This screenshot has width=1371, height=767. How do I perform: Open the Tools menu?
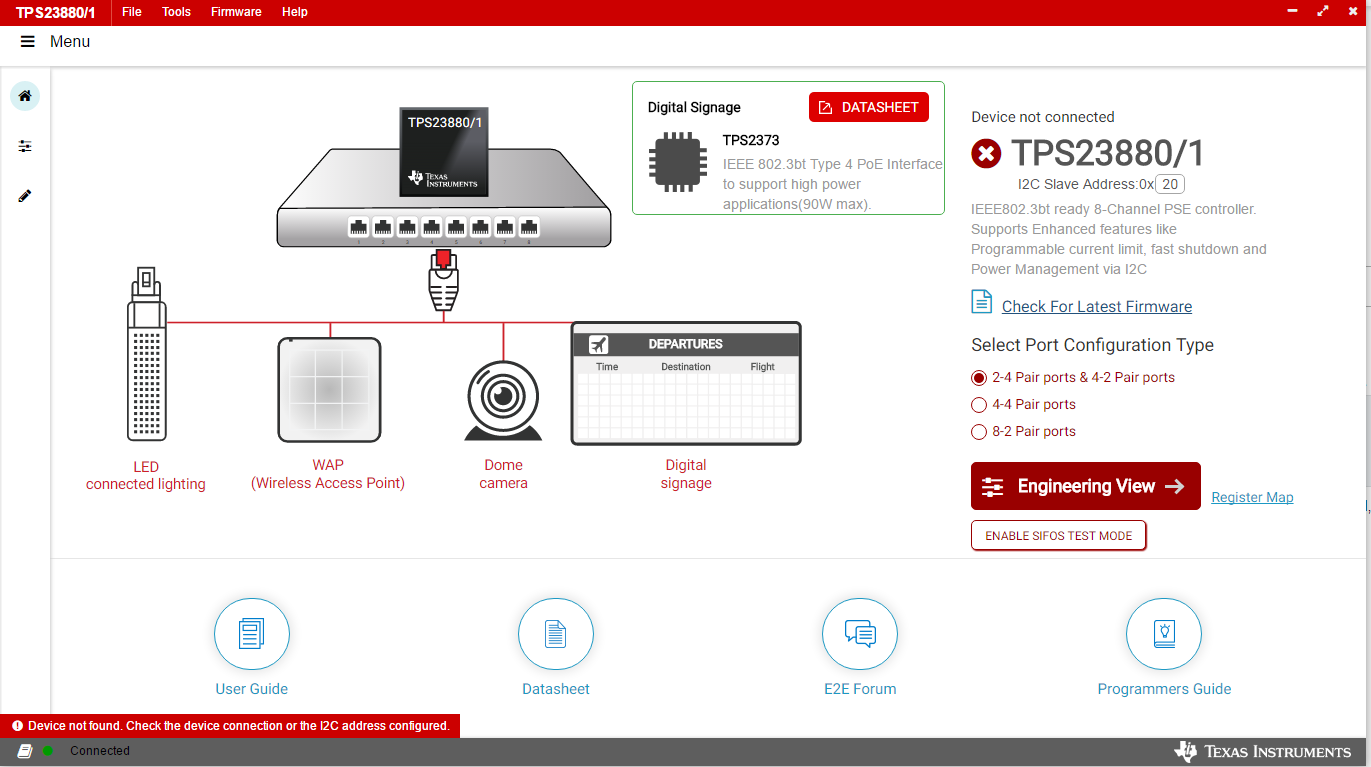tap(176, 12)
